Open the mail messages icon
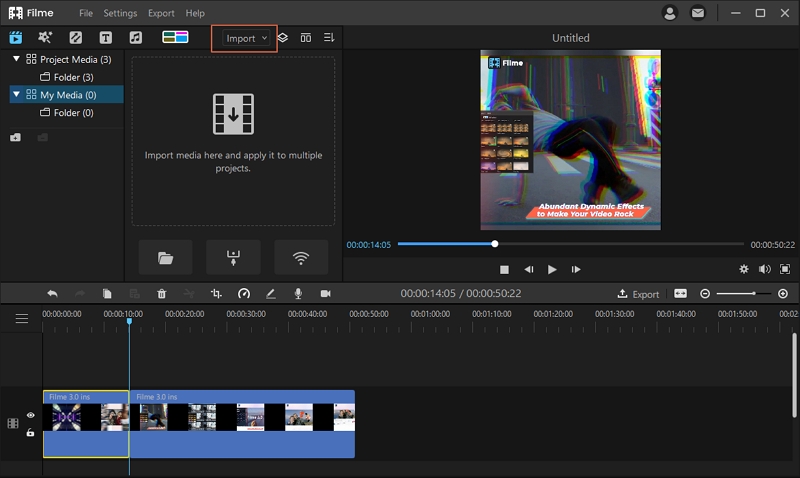Image resolution: width=800 pixels, height=478 pixels. [x=697, y=13]
